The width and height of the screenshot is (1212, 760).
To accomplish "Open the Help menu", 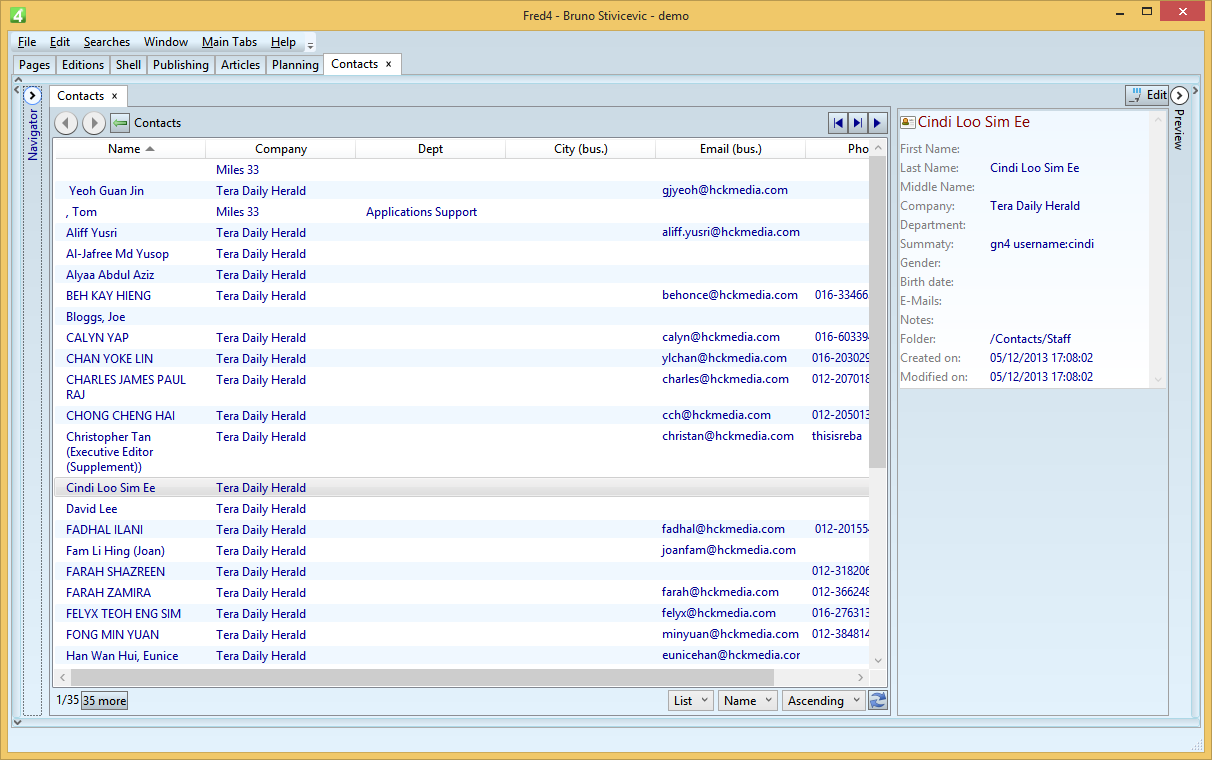I will pyautogui.click(x=283, y=42).
